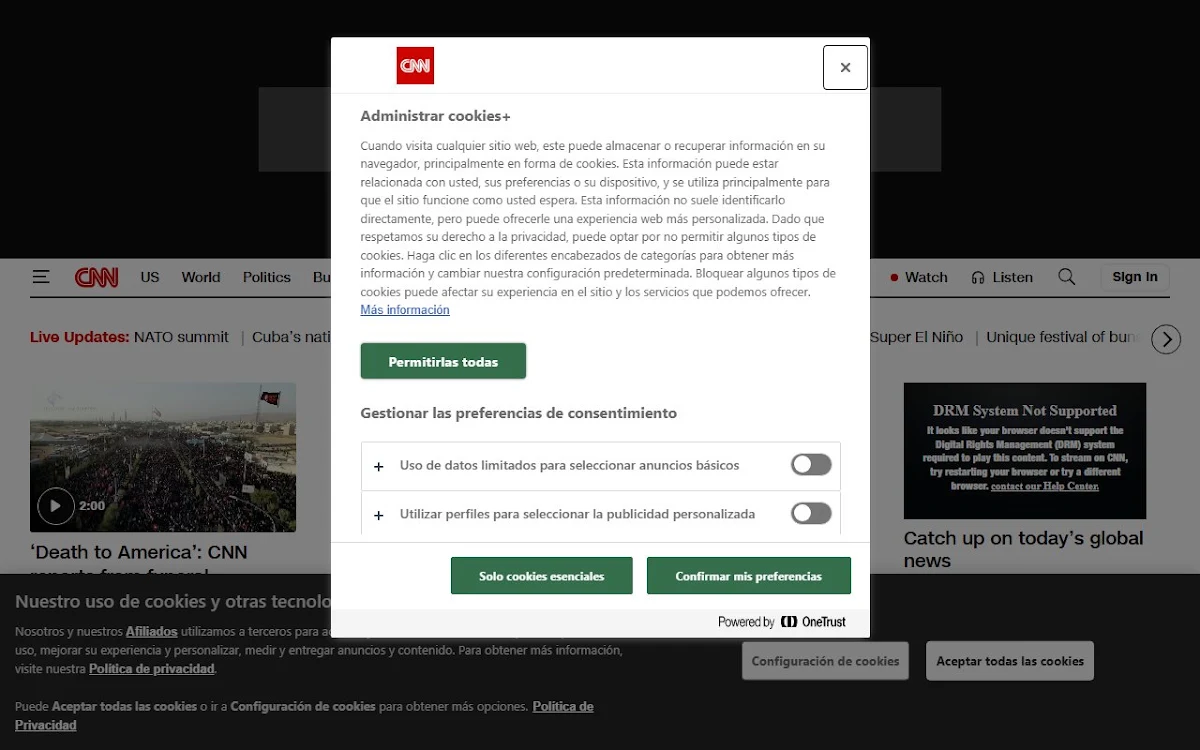Open the 'Afiliados' link in cookie banner
Viewport: 1200px width, 750px height.
pyautogui.click(x=152, y=631)
